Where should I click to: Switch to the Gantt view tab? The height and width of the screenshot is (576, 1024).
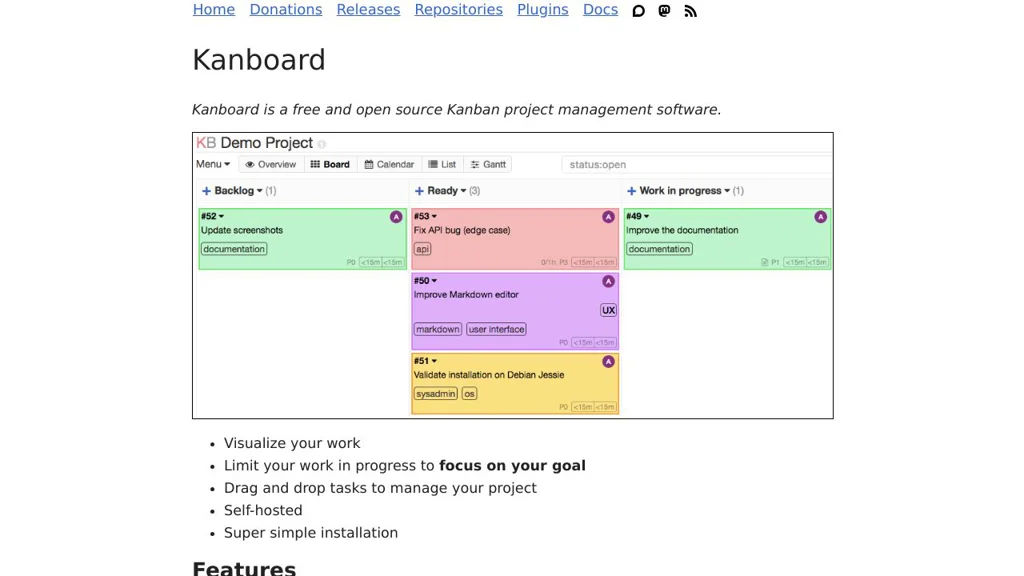tap(489, 164)
